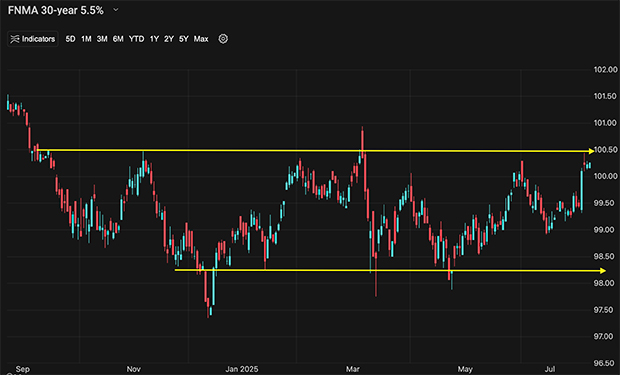Select the 5D time range
Viewport: 620px width, 375px height.
tap(70, 39)
